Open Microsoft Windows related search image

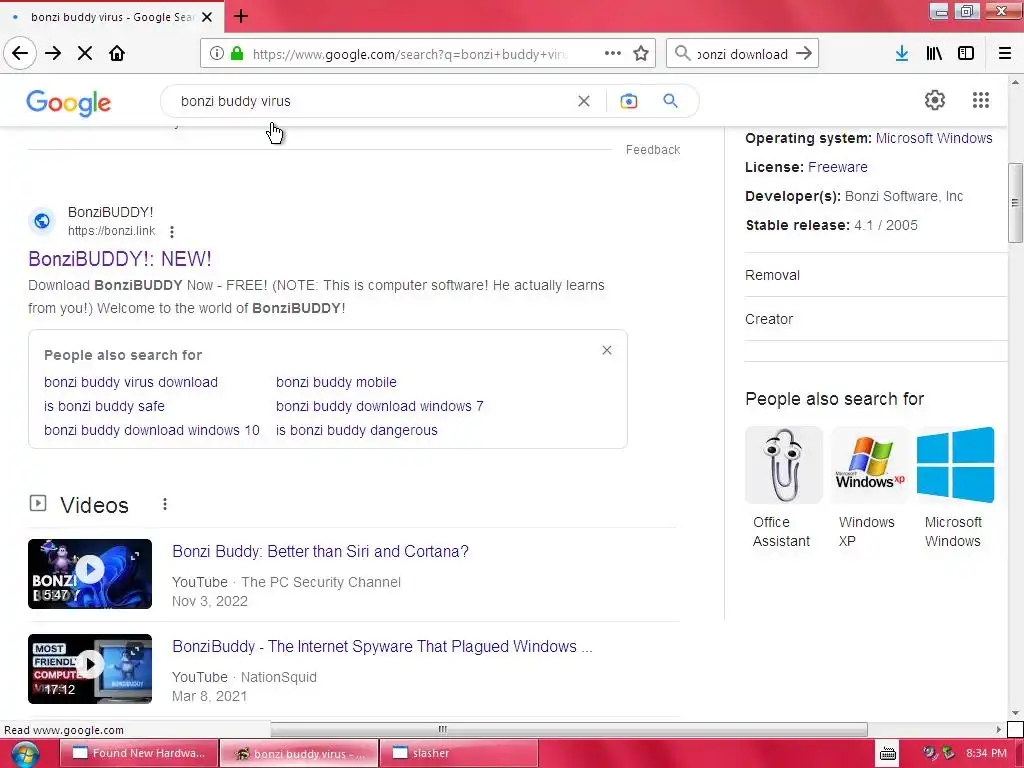tap(955, 465)
